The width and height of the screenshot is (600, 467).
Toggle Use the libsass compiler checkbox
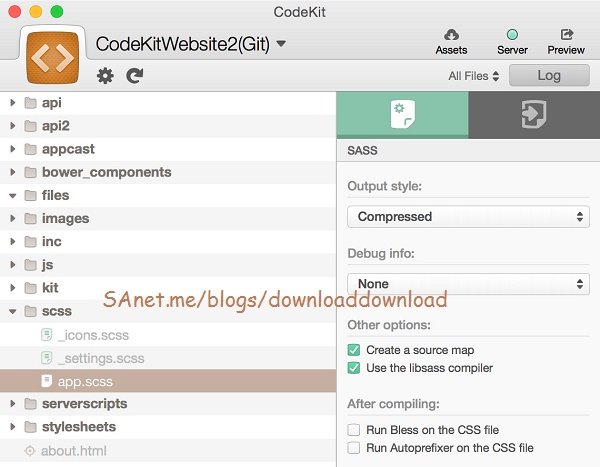[354, 368]
